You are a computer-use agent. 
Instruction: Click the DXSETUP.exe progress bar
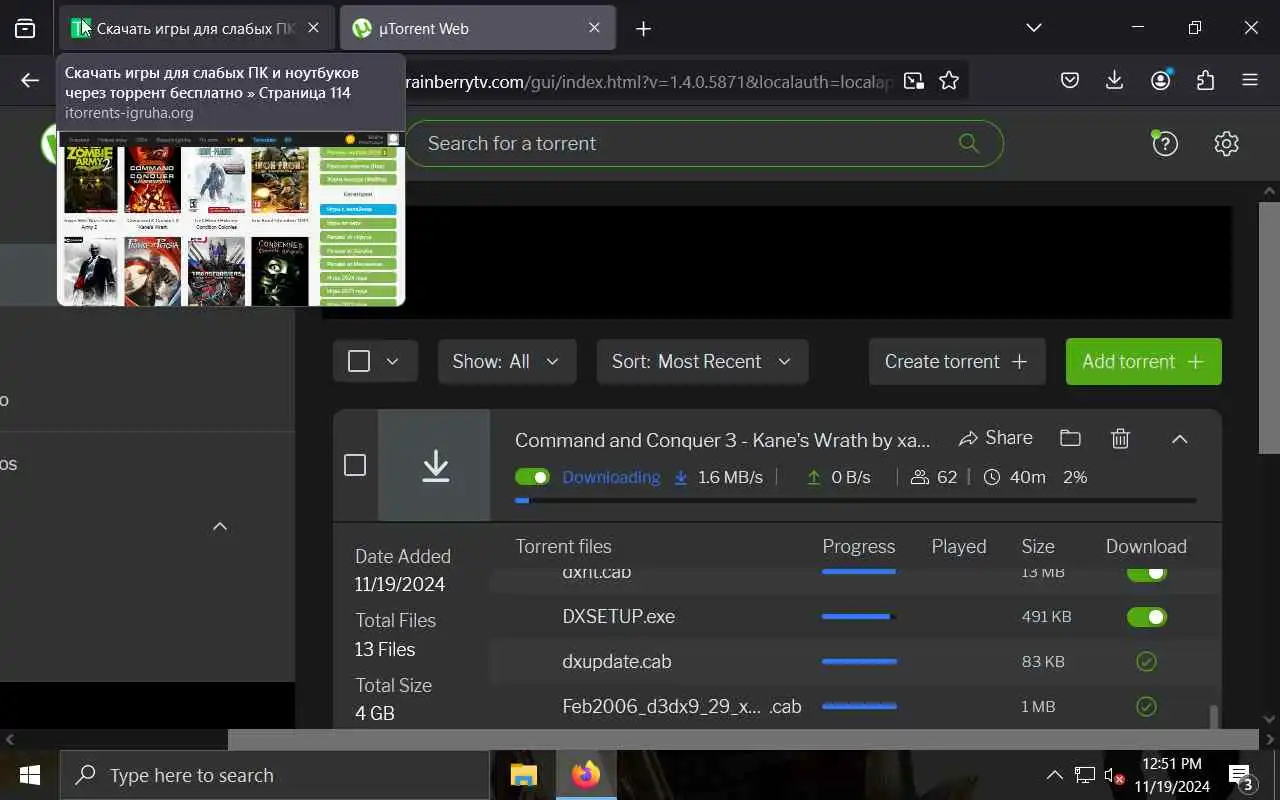point(859,617)
